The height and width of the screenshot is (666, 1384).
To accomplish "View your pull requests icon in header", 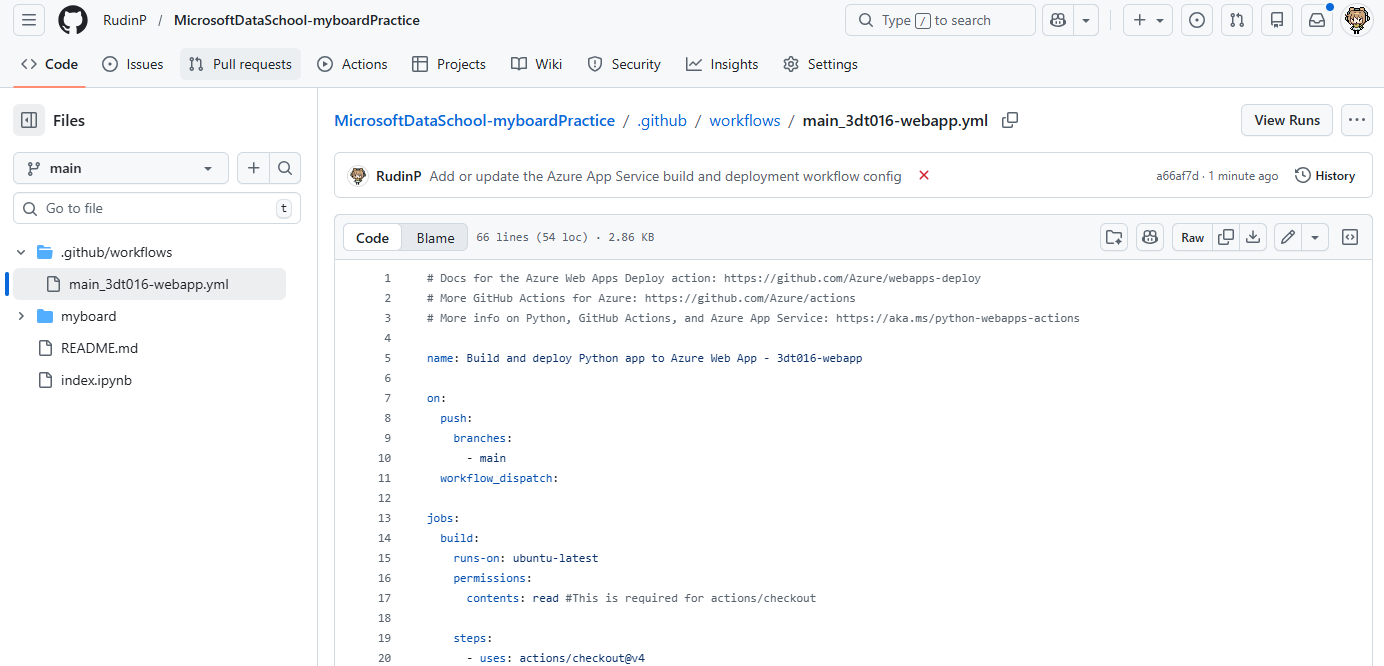I will tap(1237, 20).
